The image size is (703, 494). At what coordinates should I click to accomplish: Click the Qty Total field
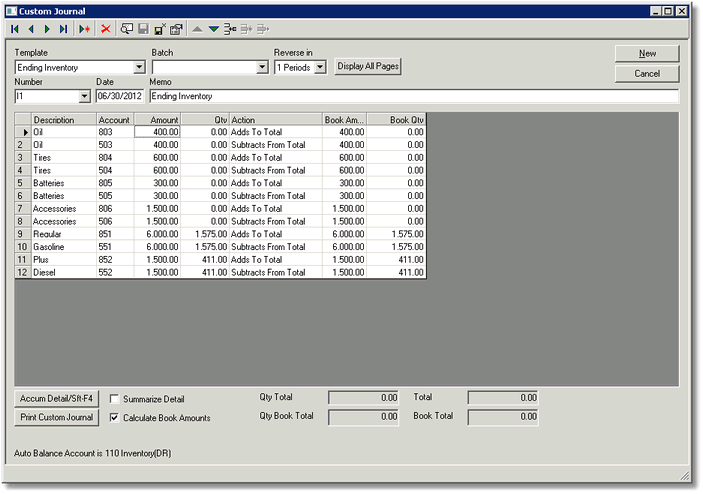[x=363, y=398]
